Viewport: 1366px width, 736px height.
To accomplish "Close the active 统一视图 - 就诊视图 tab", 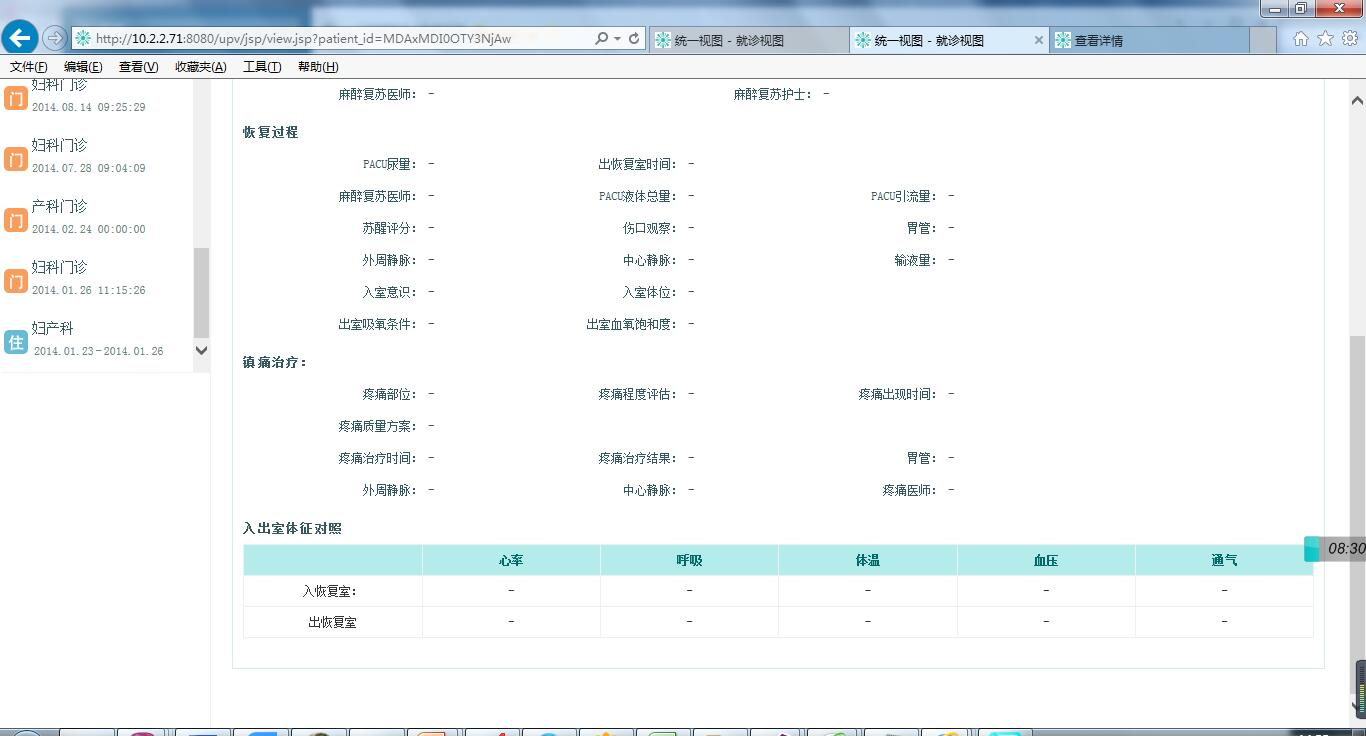I will coord(1038,40).
